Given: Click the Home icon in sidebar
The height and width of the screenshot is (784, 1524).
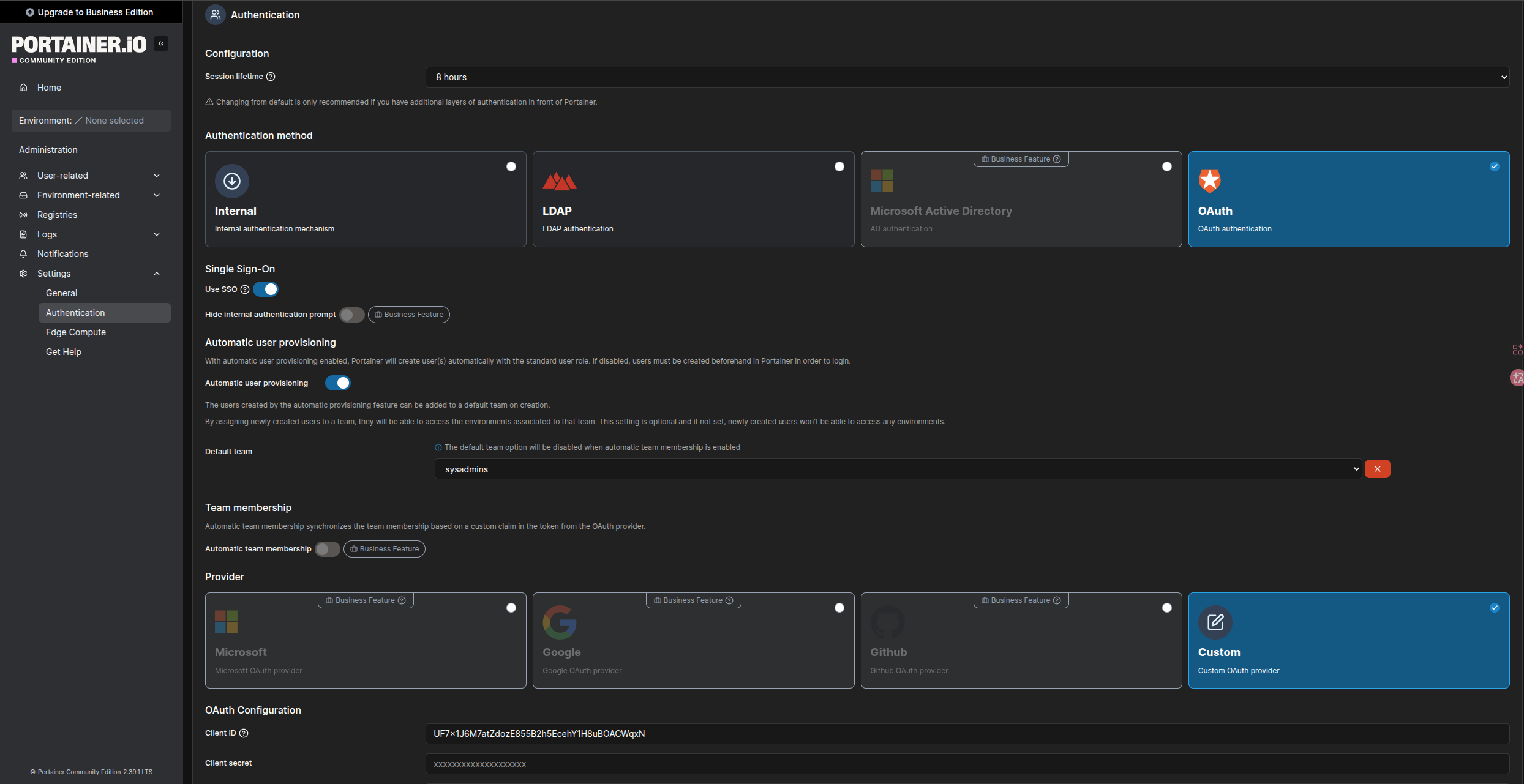Looking at the screenshot, I should coord(23,88).
